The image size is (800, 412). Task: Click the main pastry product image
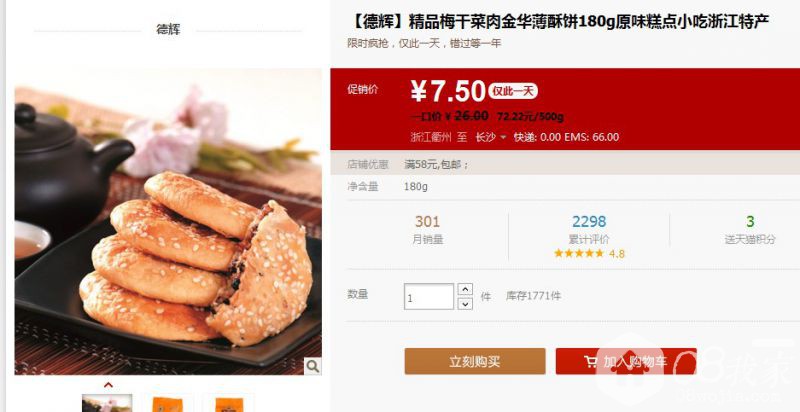coord(168,222)
